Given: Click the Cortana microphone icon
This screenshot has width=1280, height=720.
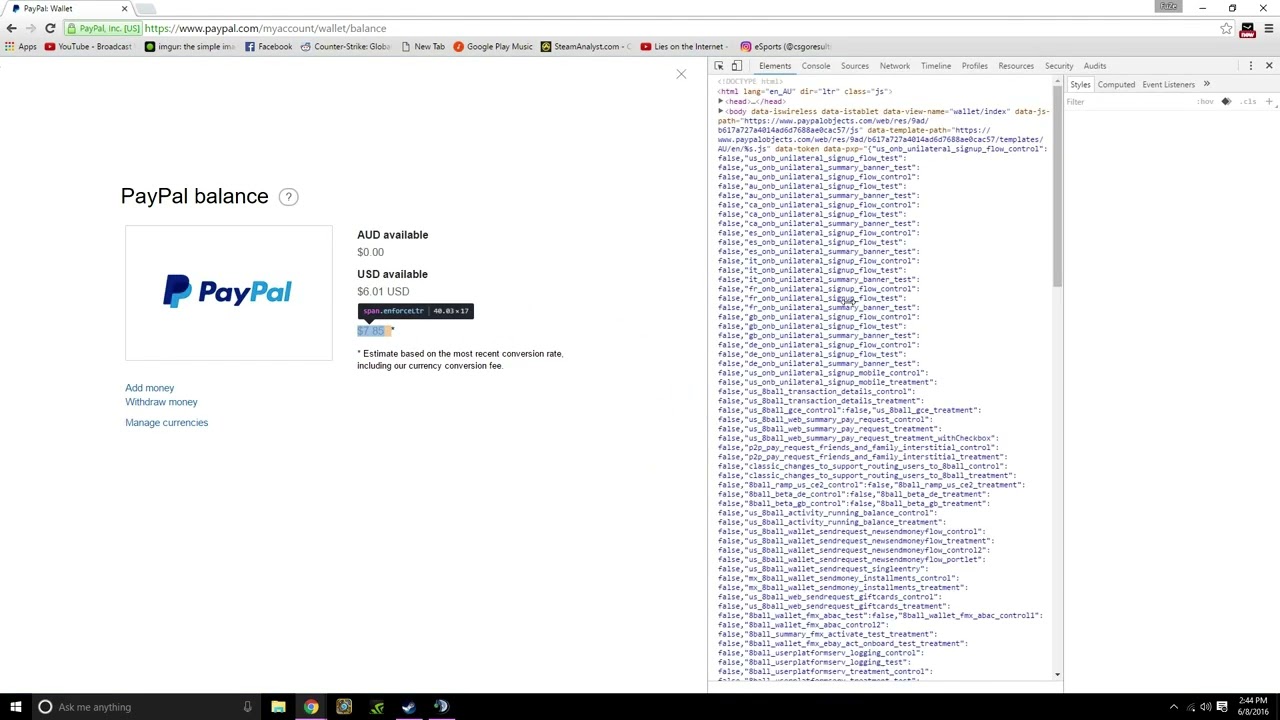Looking at the screenshot, I should click(247, 707).
